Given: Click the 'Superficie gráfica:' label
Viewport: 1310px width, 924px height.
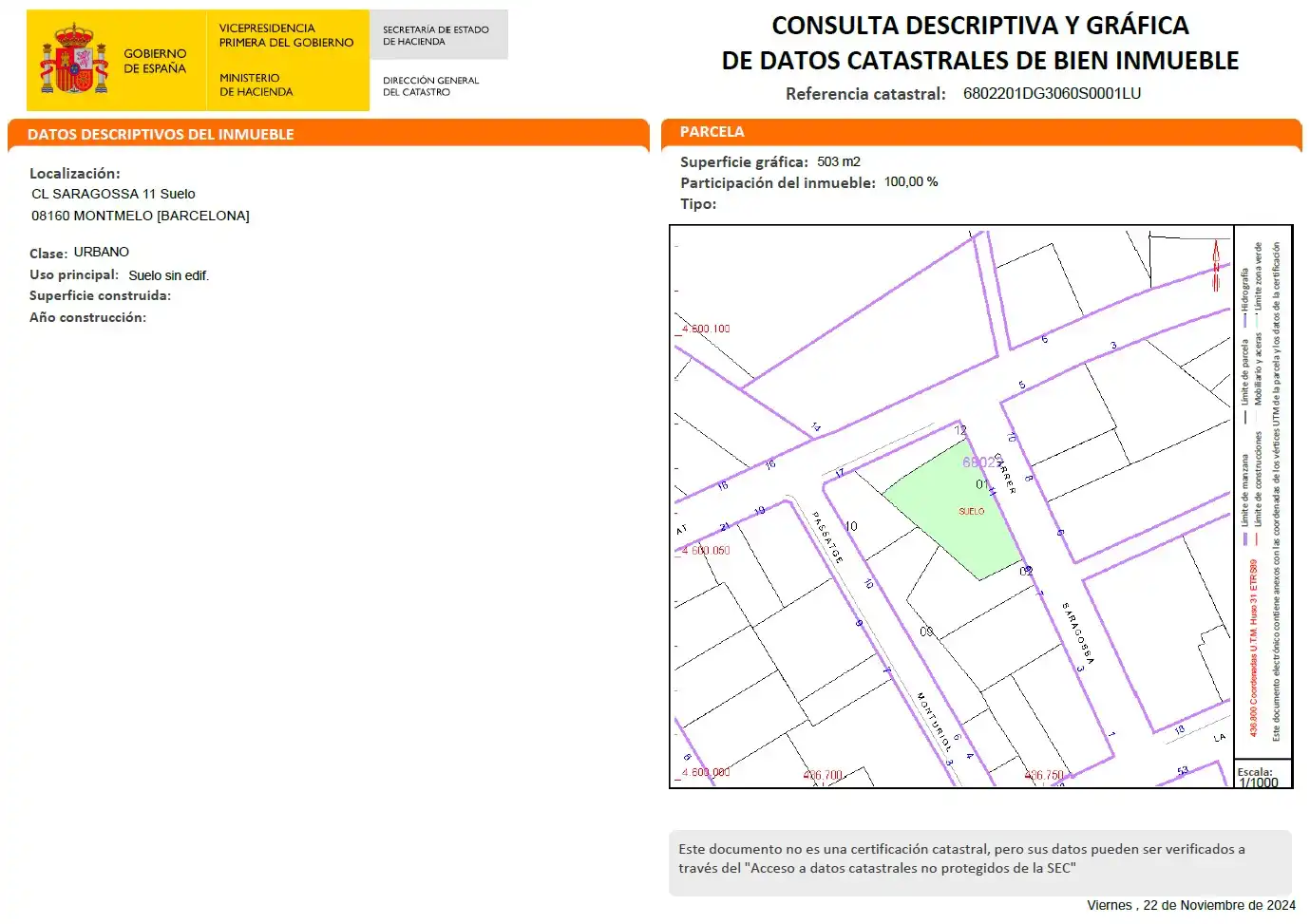Looking at the screenshot, I should point(744,162).
